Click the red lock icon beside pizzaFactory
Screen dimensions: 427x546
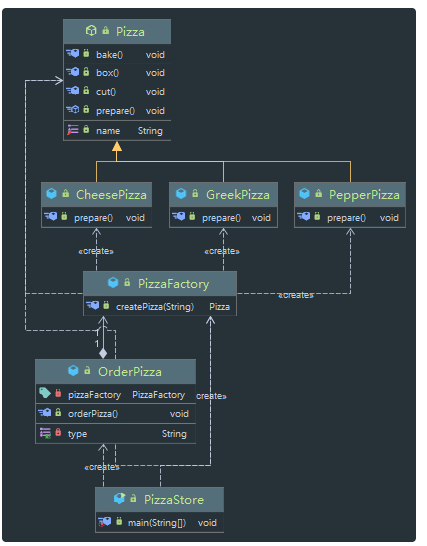tap(58, 393)
